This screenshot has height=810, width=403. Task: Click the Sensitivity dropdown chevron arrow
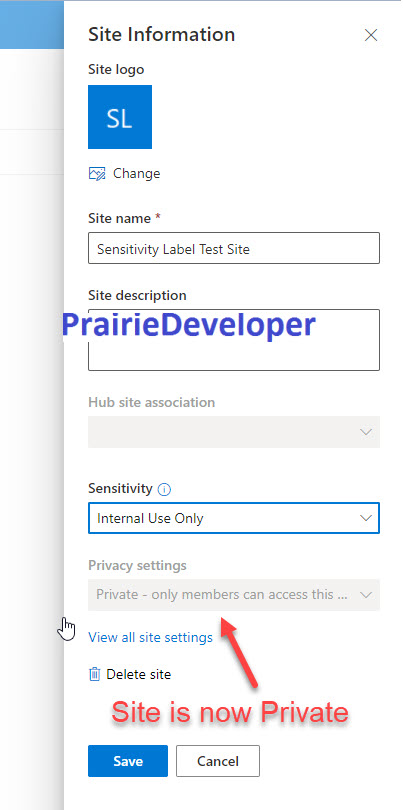pos(366,518)
